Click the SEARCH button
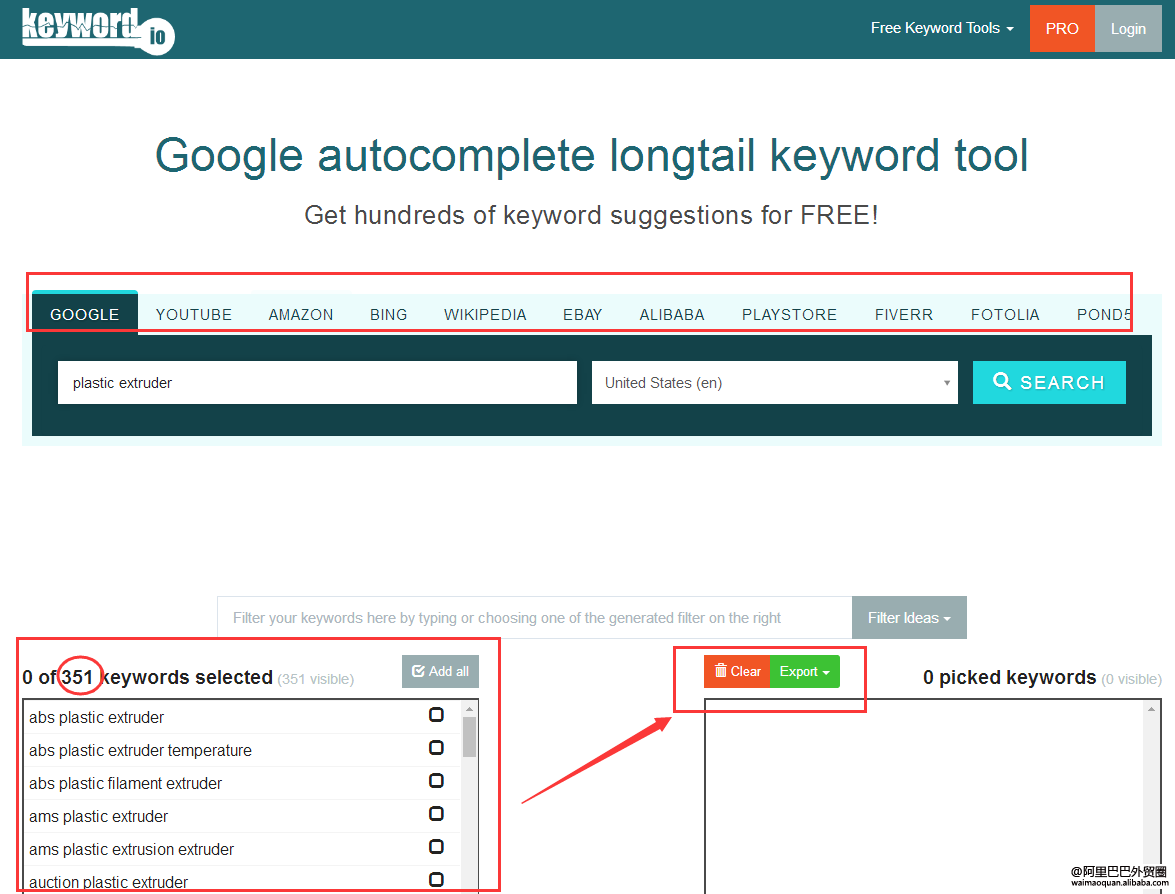The width and height of the screenshot is (1175, 894). (1049, 382)
